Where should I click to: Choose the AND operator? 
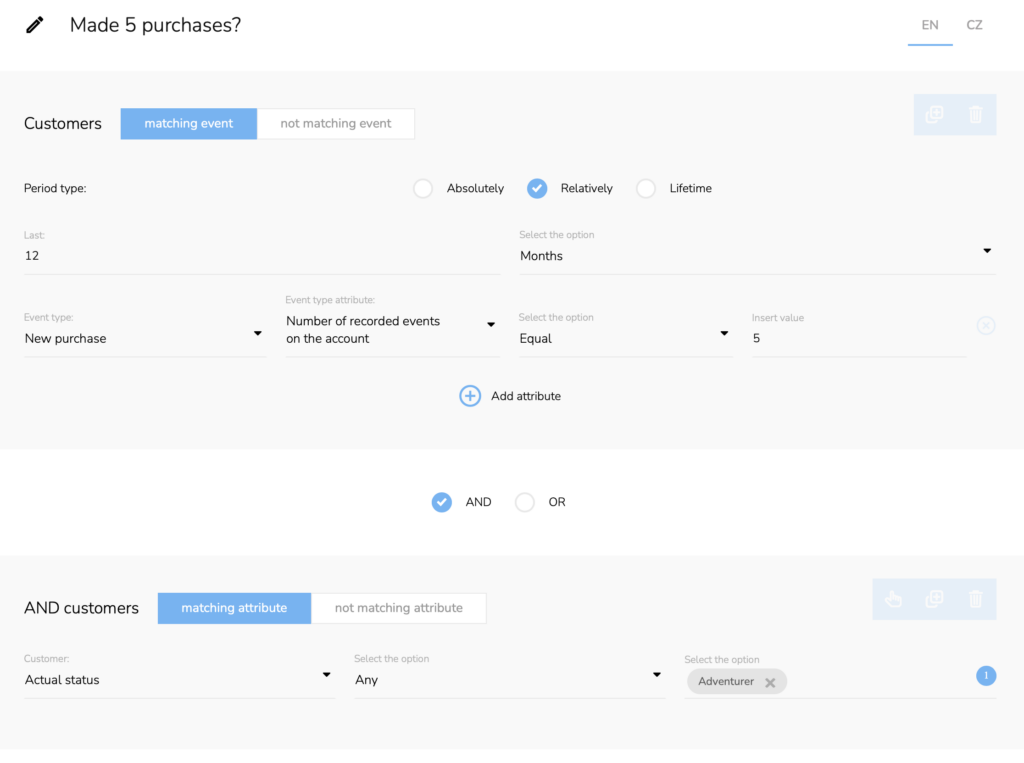tap(441, 502)
